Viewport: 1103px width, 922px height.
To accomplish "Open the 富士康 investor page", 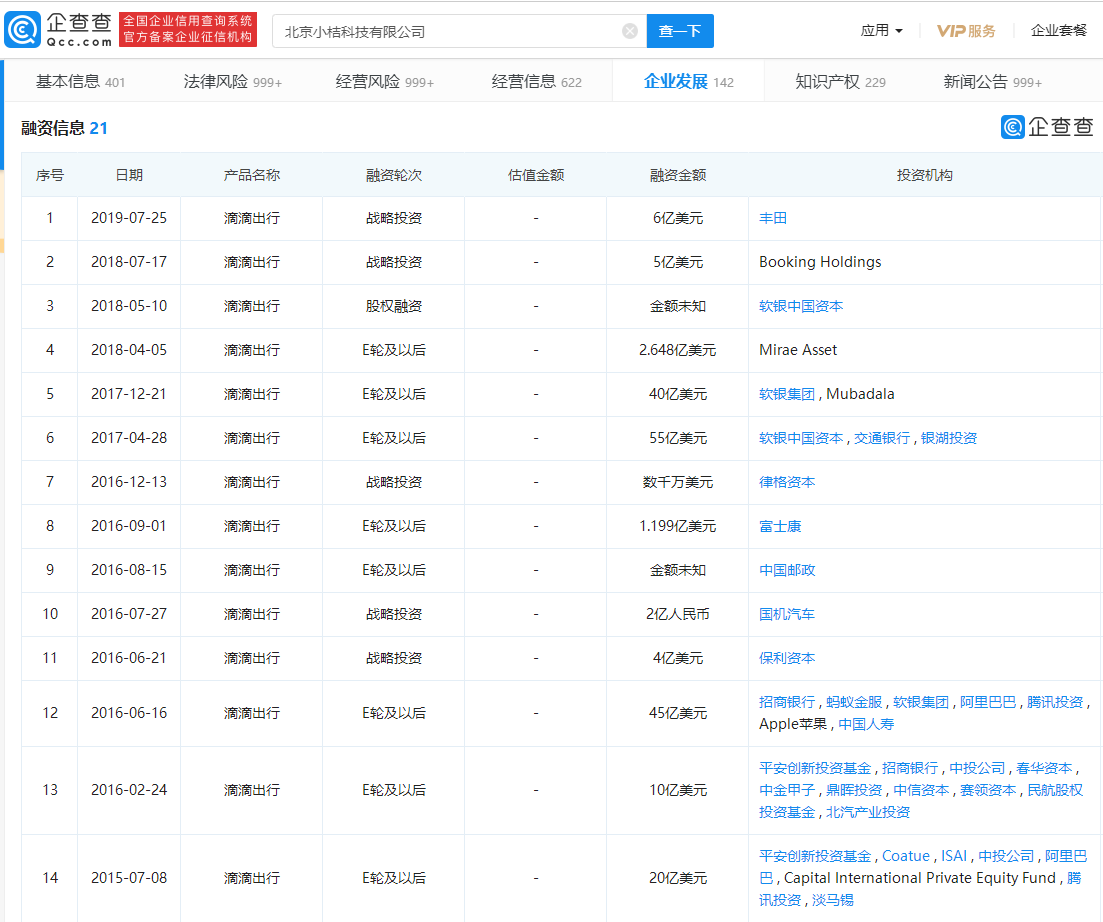I will click(x=781, y=525).
